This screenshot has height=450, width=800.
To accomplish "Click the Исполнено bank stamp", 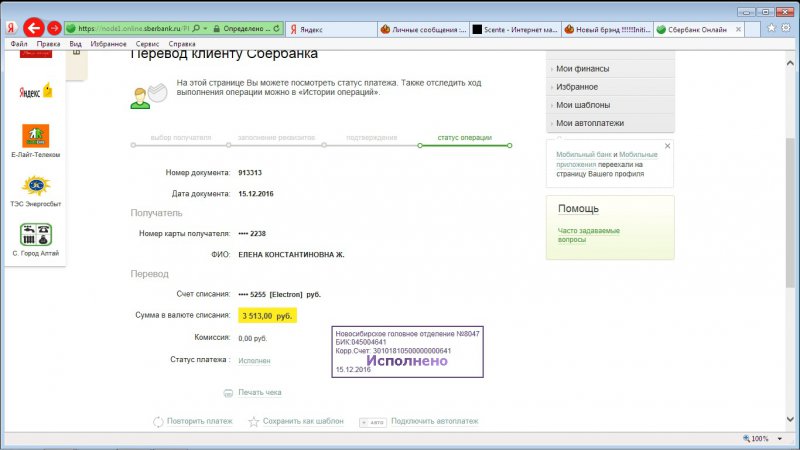I will point(407,352).
